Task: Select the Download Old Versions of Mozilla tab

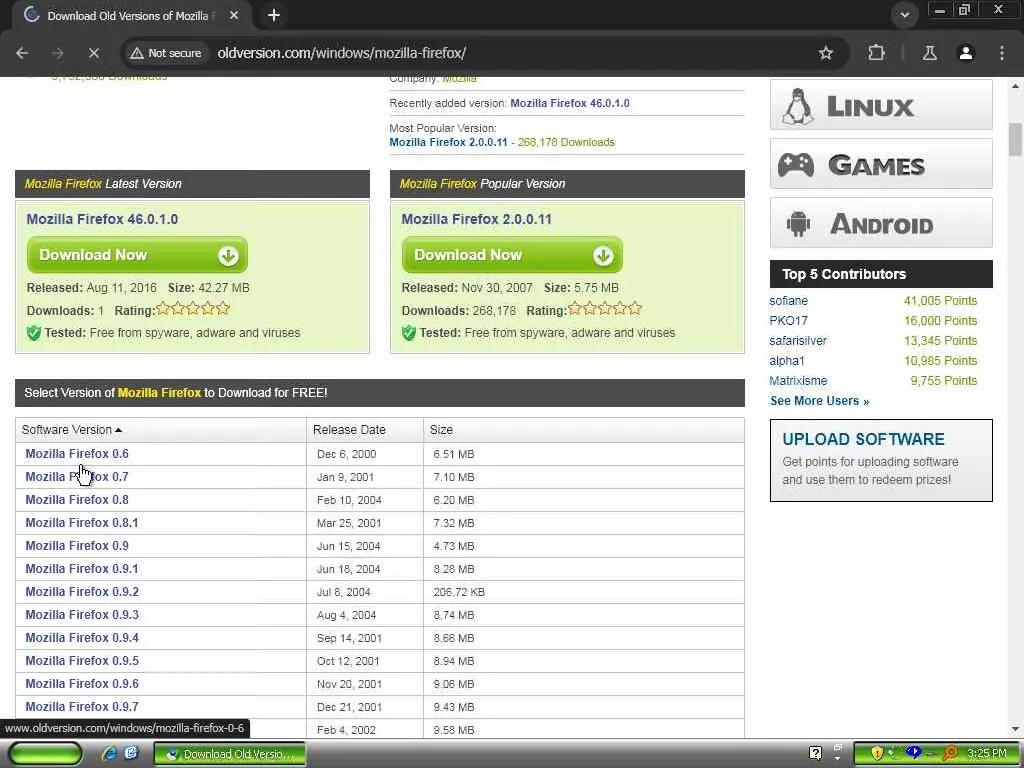Action: tap(128, 16)
